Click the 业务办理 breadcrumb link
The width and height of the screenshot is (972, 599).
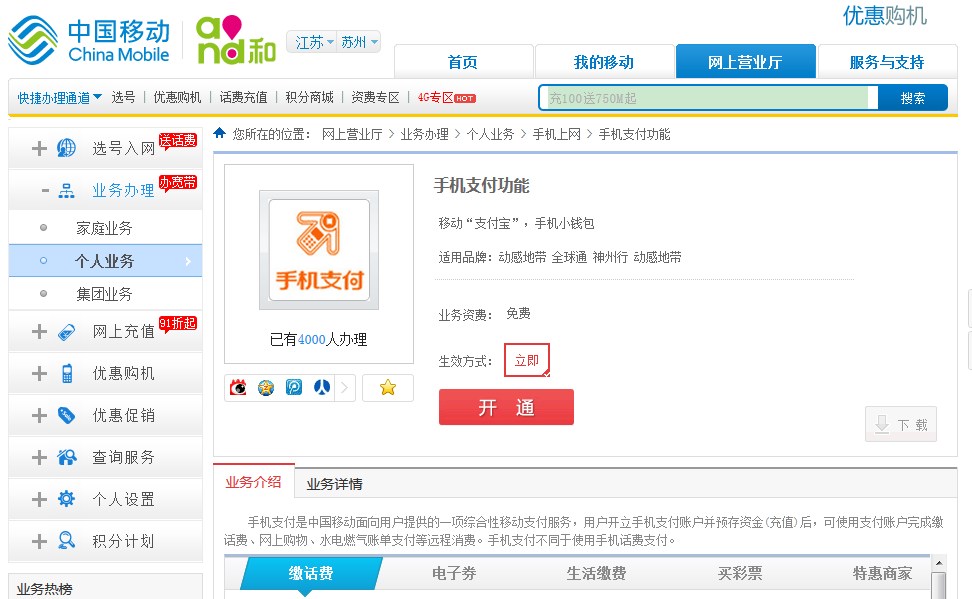(x=425, y=134)
